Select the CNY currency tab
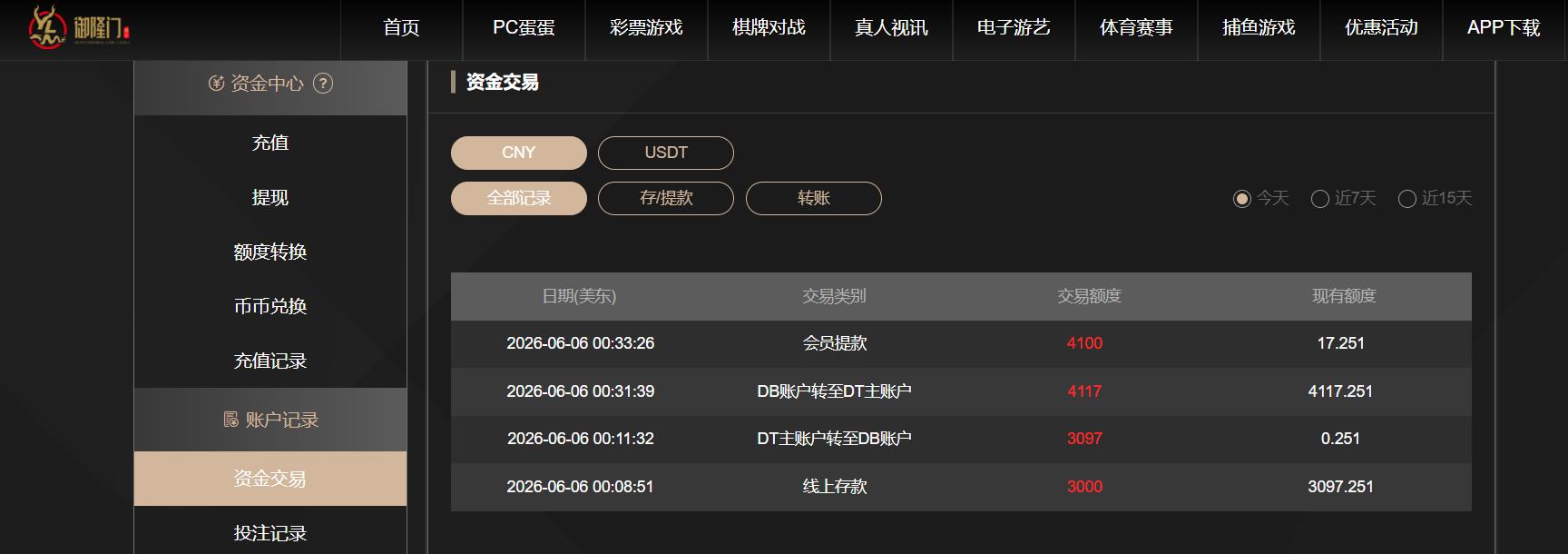This screenshot has width=1568, height=554. click(x=519, y=153)
